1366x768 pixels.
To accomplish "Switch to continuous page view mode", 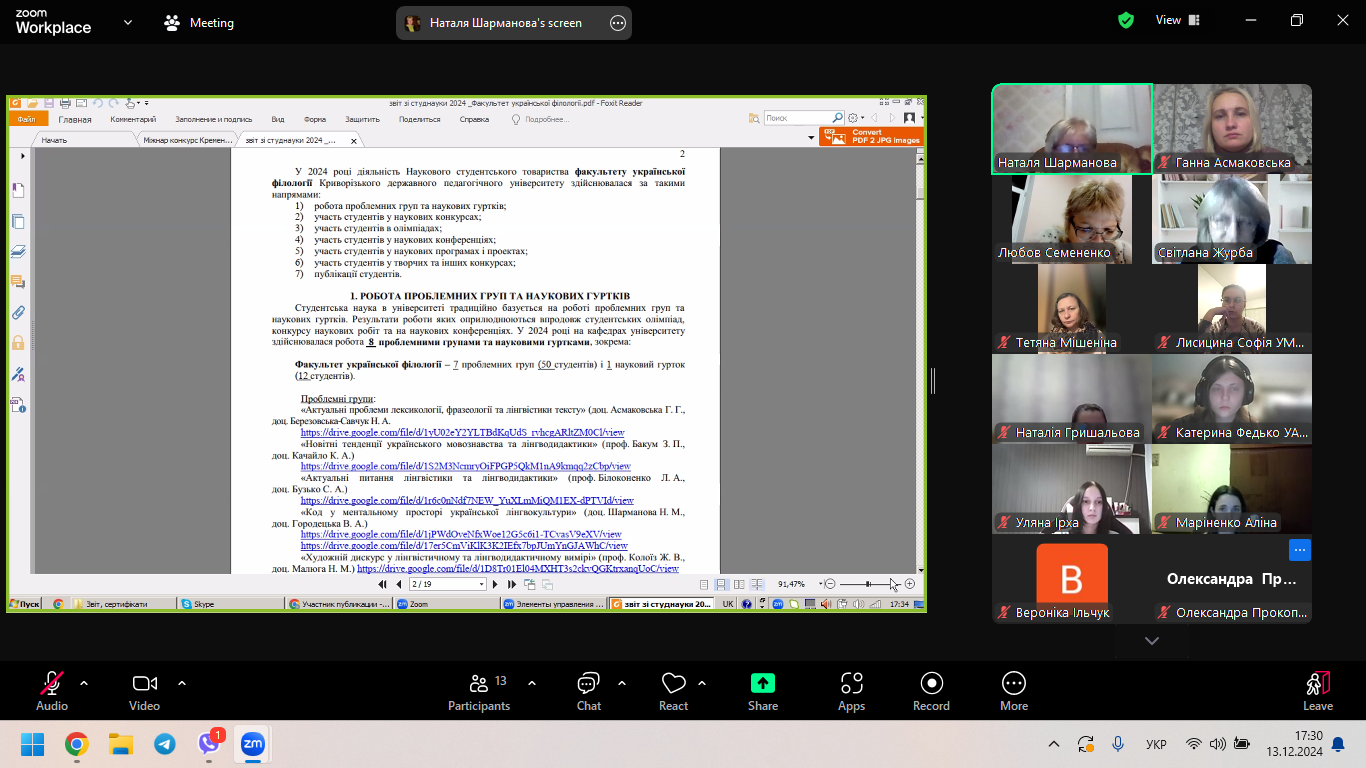I will tap(722, 584).
